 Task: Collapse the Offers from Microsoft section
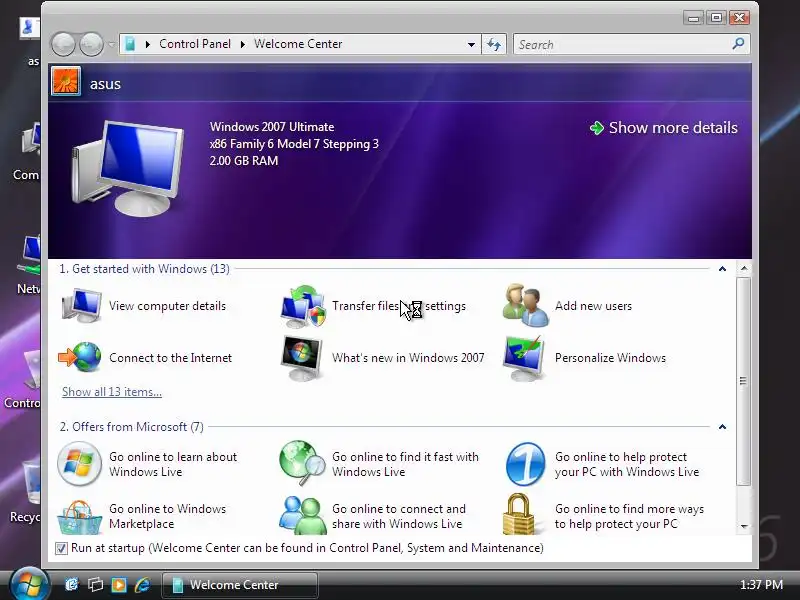tap(722, 427)
